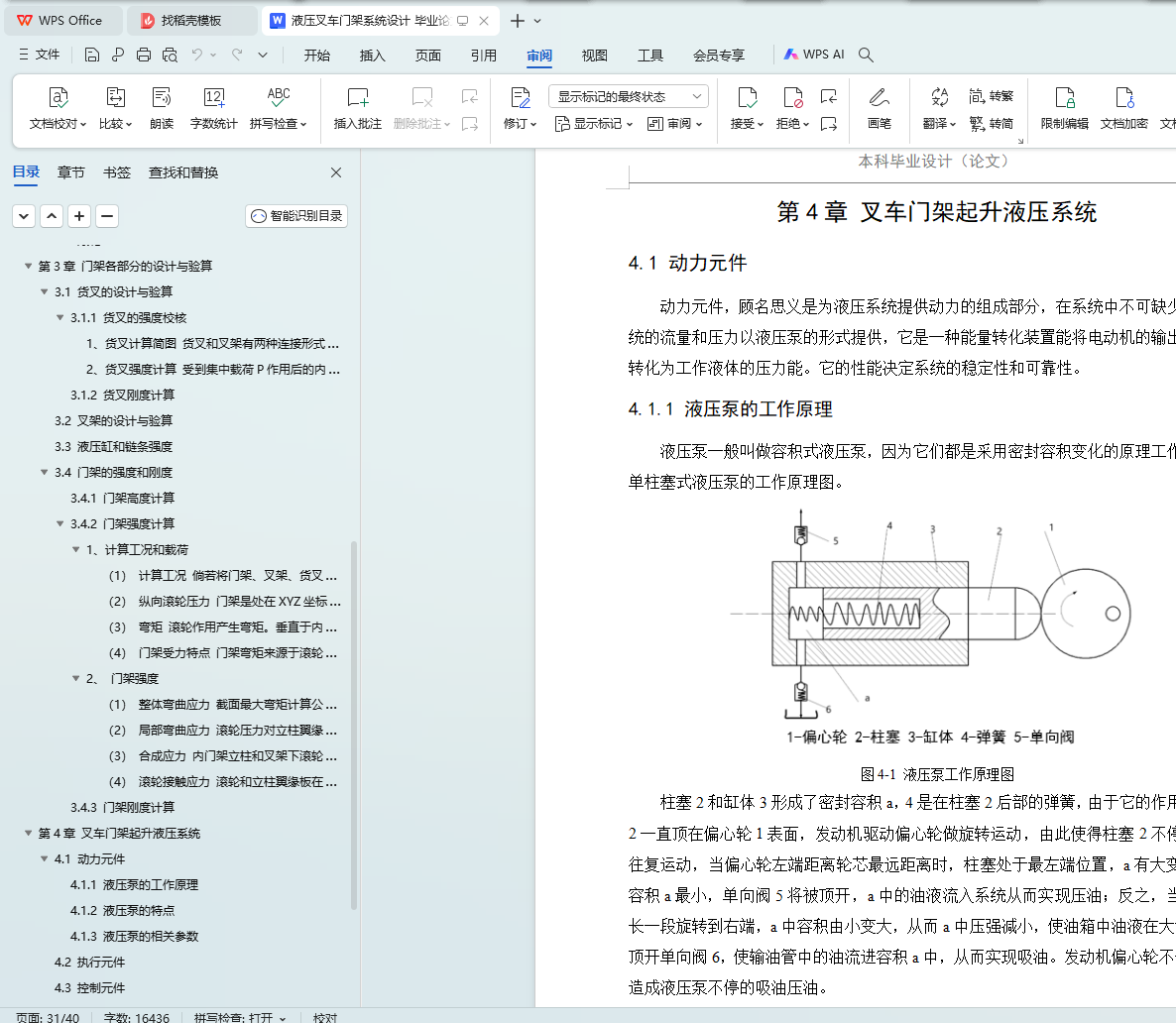Click the 智能识别目录 button
The height and width of the screenshot is (1023, 1176).
click(296, 216)
